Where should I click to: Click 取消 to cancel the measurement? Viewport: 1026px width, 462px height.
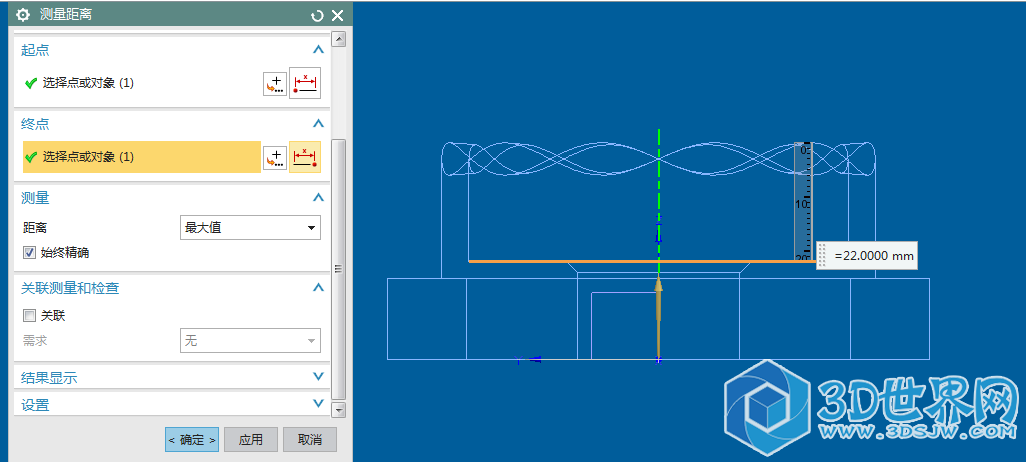[x=310, y=439]
